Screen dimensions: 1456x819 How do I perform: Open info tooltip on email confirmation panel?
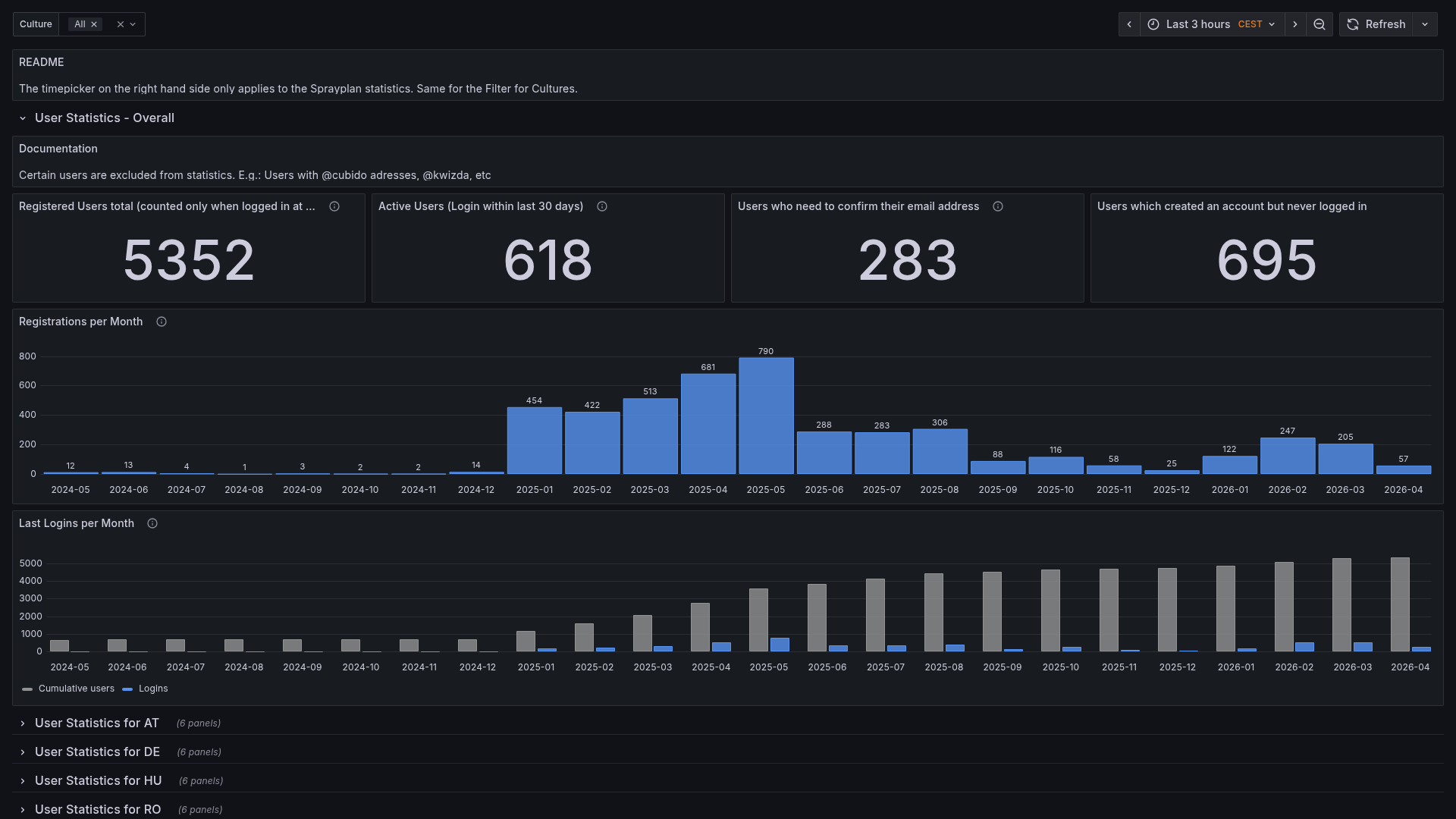tap(998, 206)
